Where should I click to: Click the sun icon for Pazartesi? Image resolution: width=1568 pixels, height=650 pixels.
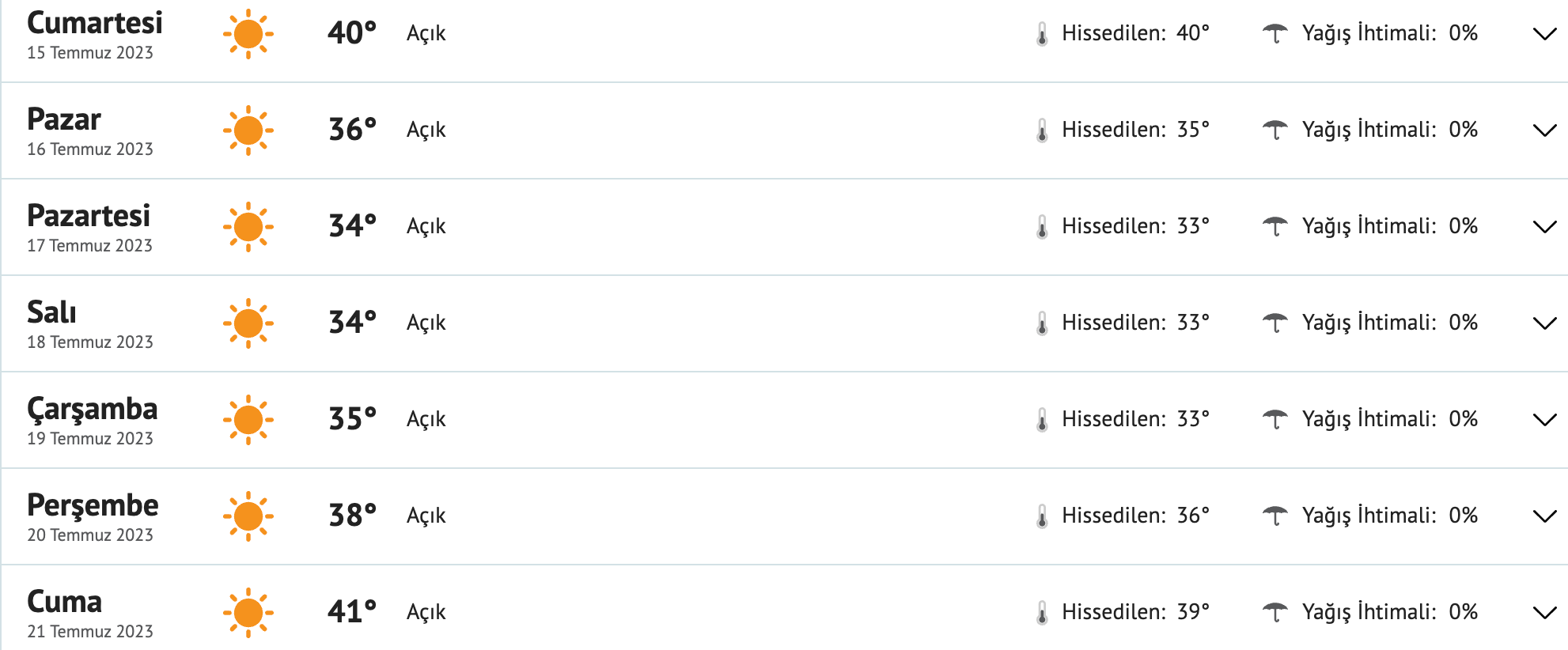click(x=248, y=227)
